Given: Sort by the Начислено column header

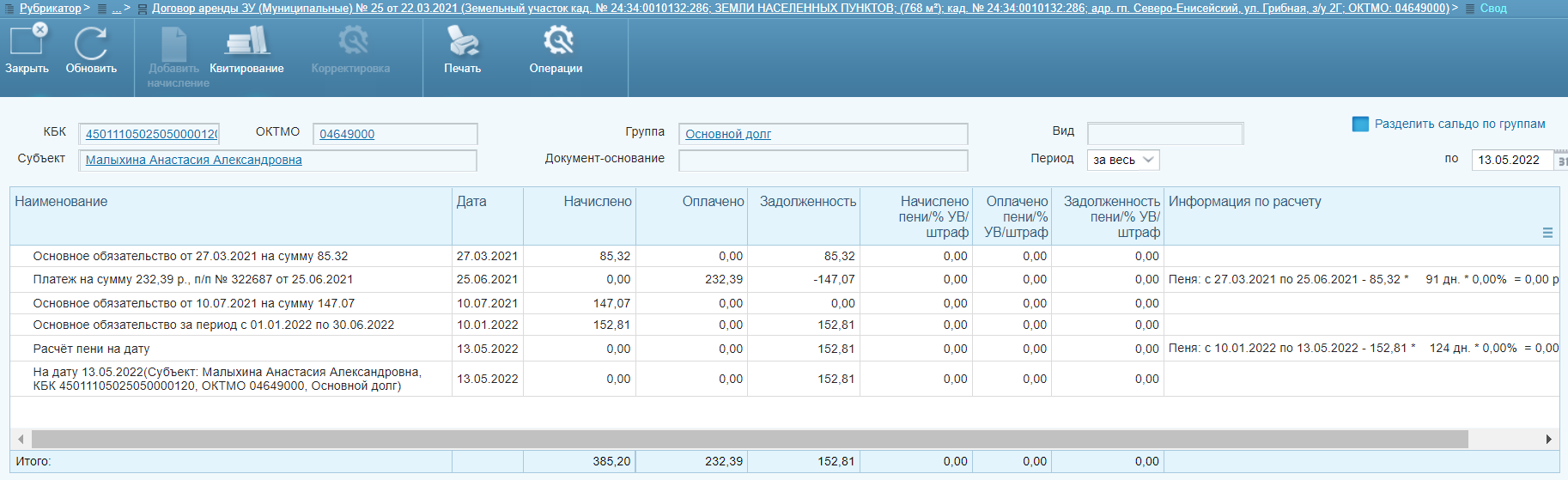Looking at the screenshot, I should (x=580, y=216).
